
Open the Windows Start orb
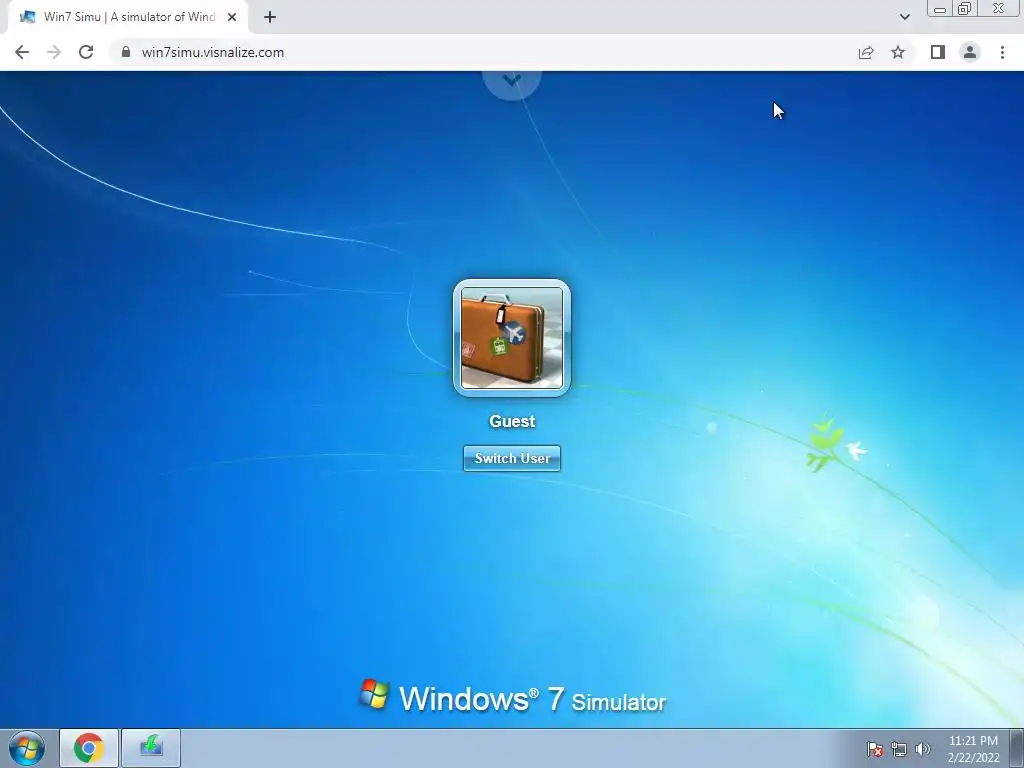pos(27,748)
